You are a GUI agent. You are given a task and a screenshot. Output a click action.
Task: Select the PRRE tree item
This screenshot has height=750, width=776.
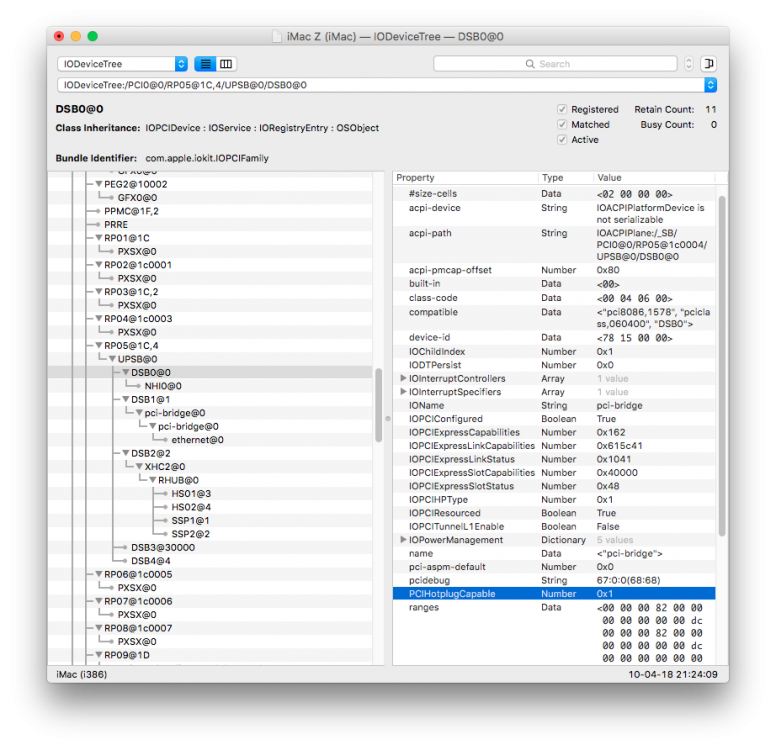click(x=116, y=225)
